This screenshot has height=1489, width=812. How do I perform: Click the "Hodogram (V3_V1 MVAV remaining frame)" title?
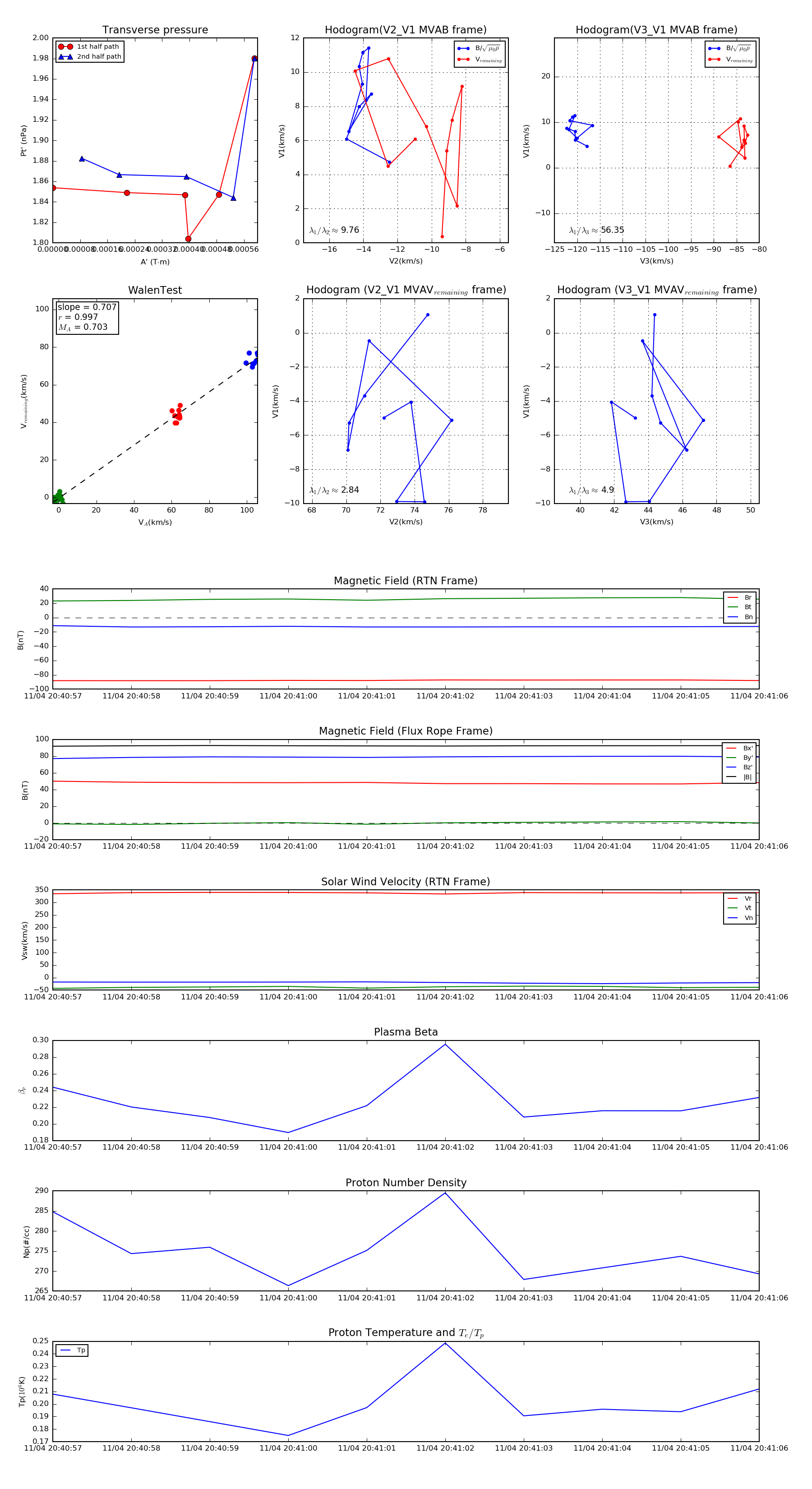[x=656, y=290]
